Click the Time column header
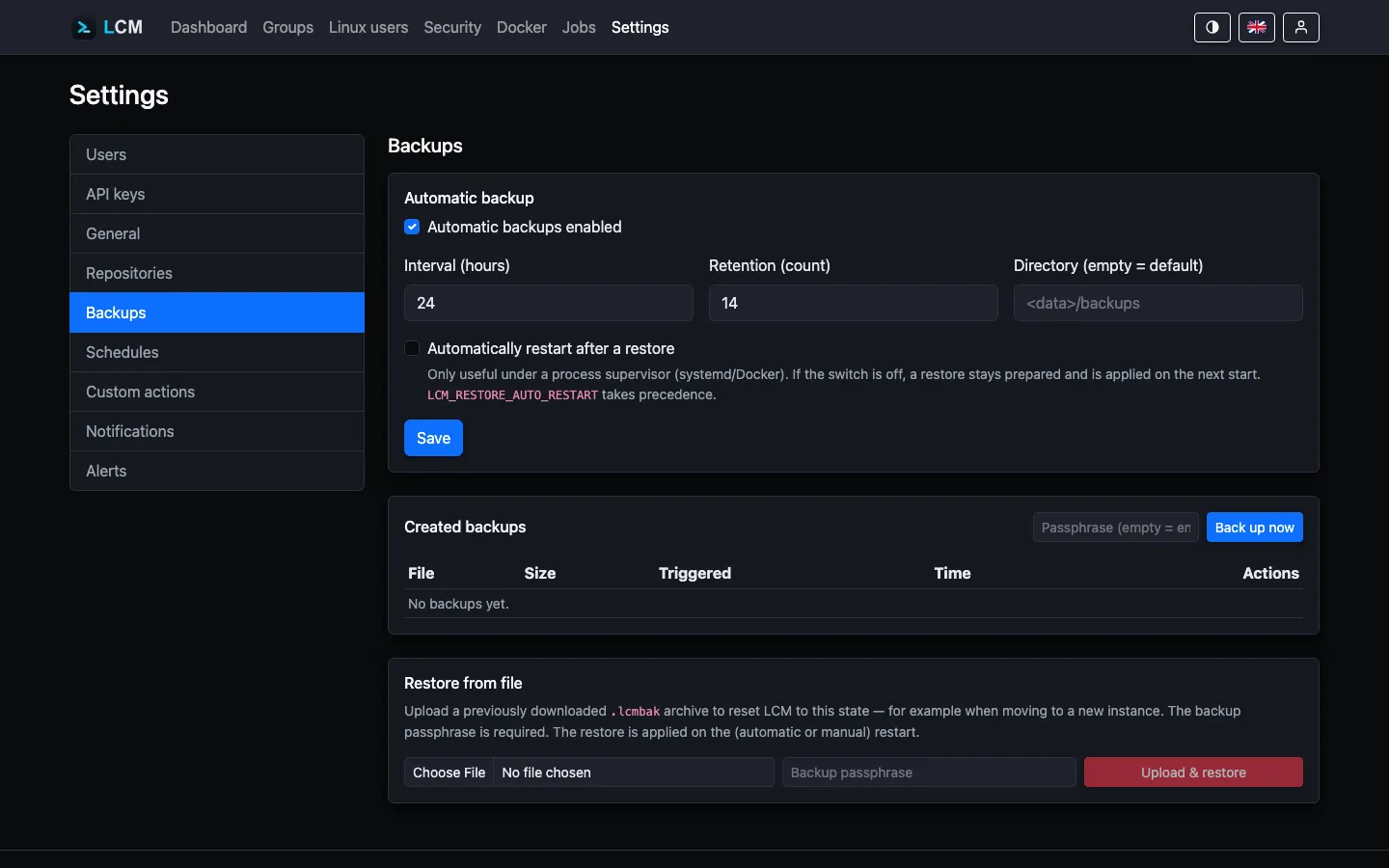Viewport: 1389px width, 868px height. [952, 573]
